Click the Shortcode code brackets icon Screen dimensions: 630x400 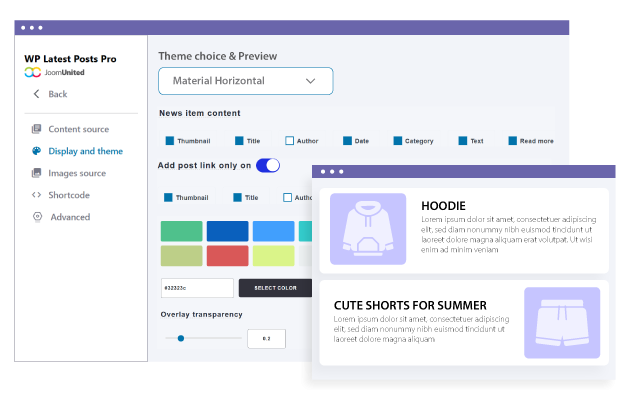coord(37,195)
